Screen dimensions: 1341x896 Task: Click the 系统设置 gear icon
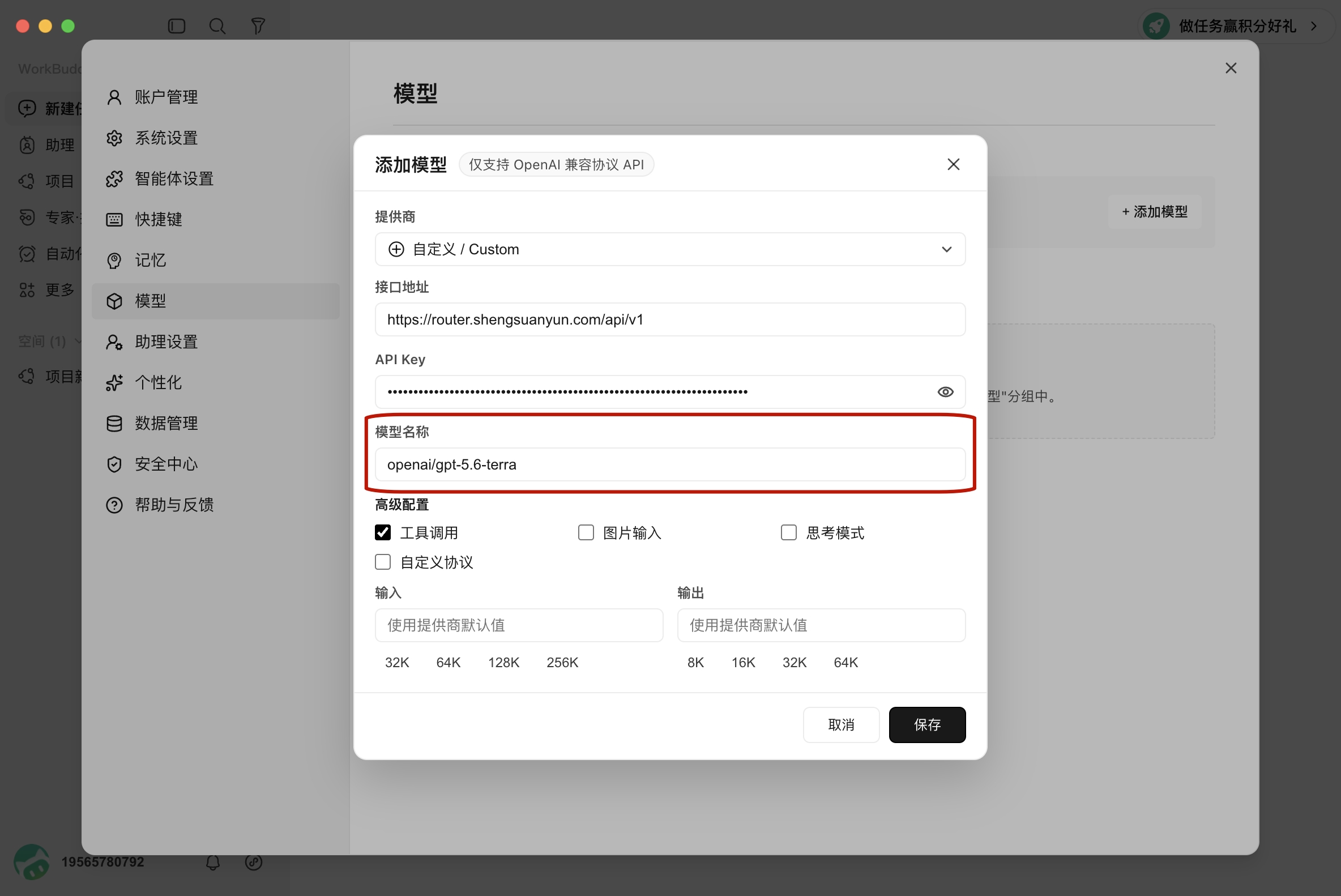coord(114,138)
